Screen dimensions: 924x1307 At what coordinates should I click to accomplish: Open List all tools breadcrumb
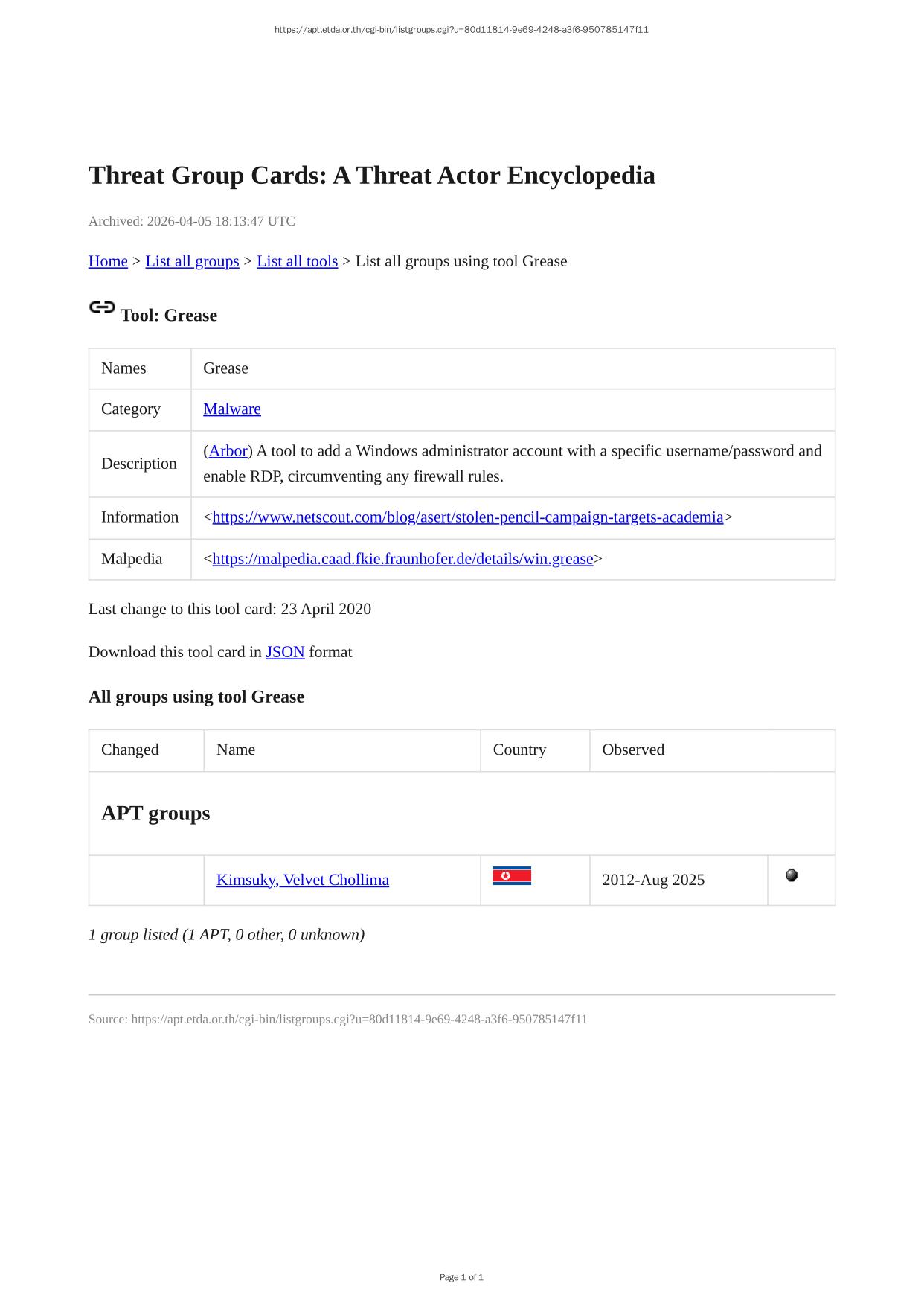297,261
